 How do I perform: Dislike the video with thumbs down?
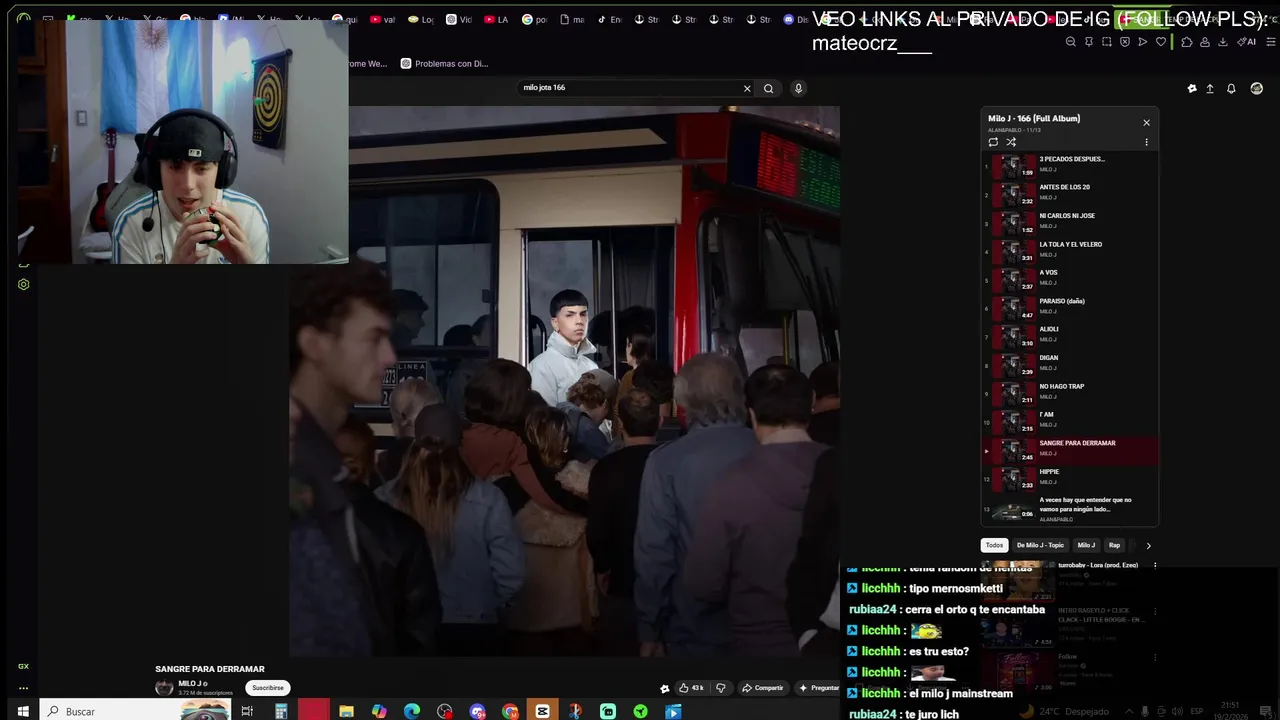[720, 688]
